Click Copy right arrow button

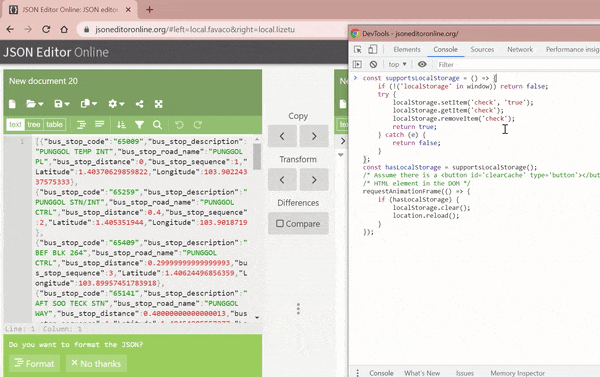314,136
